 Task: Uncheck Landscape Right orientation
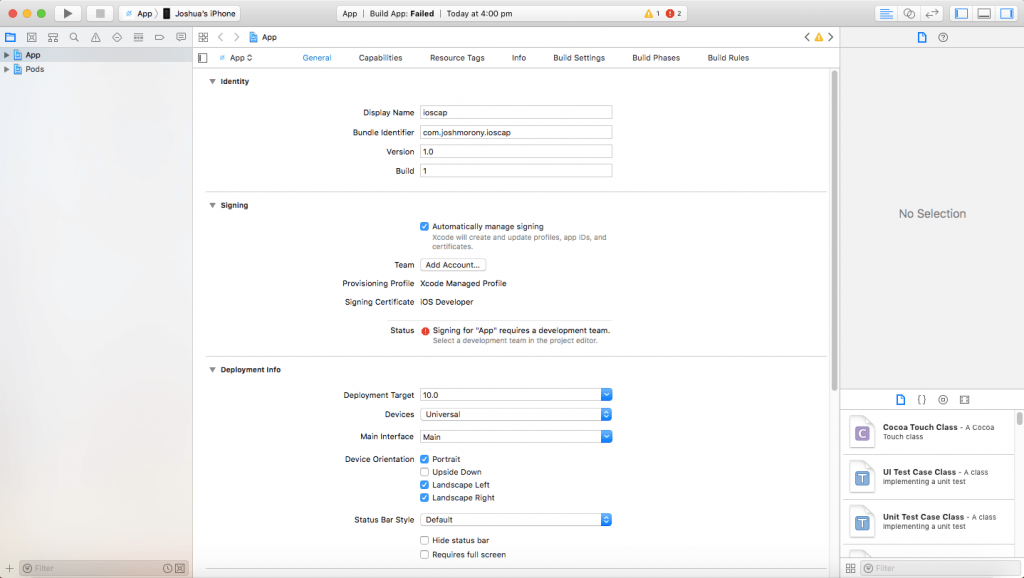424,498
